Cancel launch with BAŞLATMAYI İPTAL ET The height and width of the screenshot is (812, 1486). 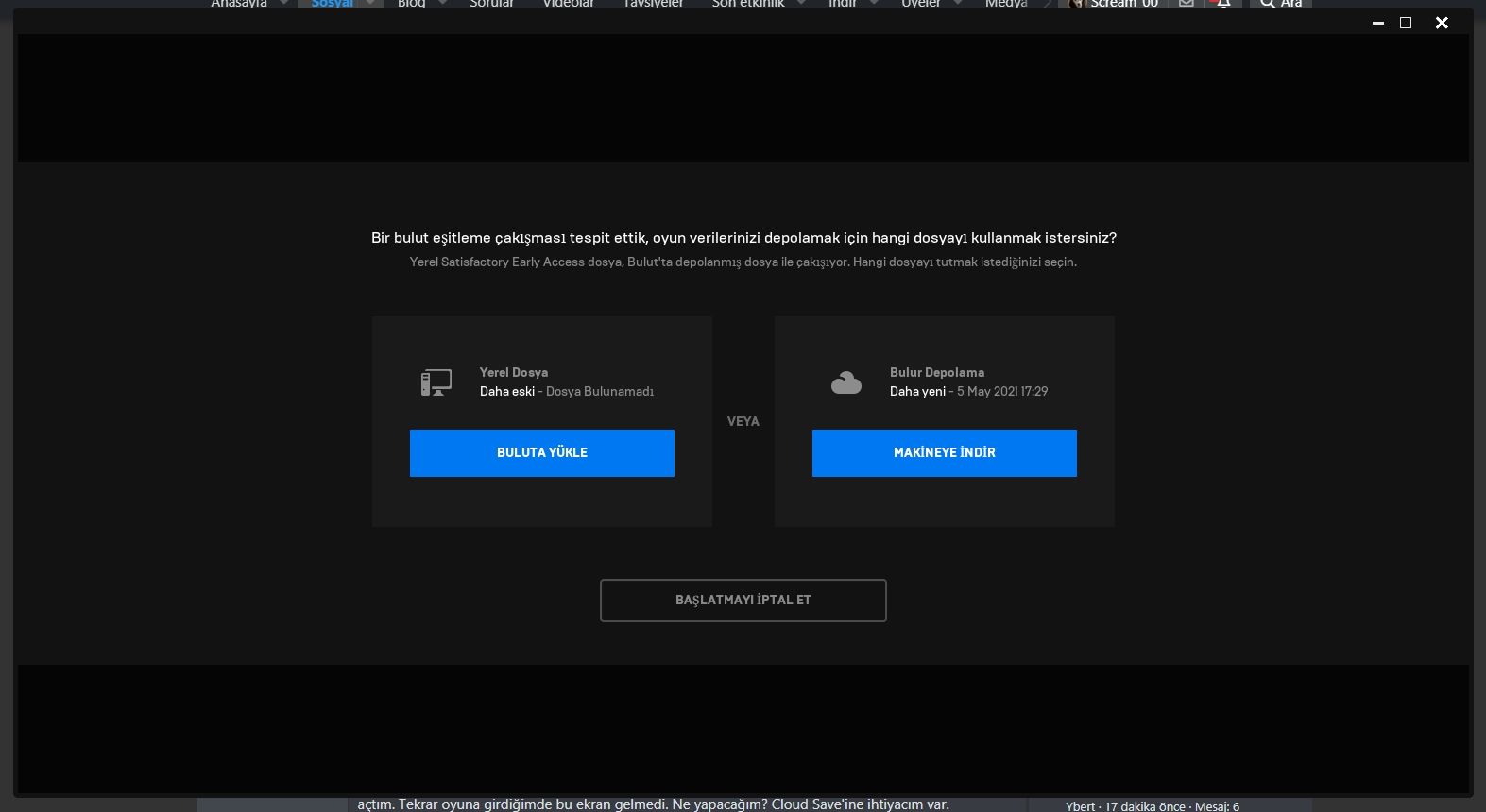[743, 601]
